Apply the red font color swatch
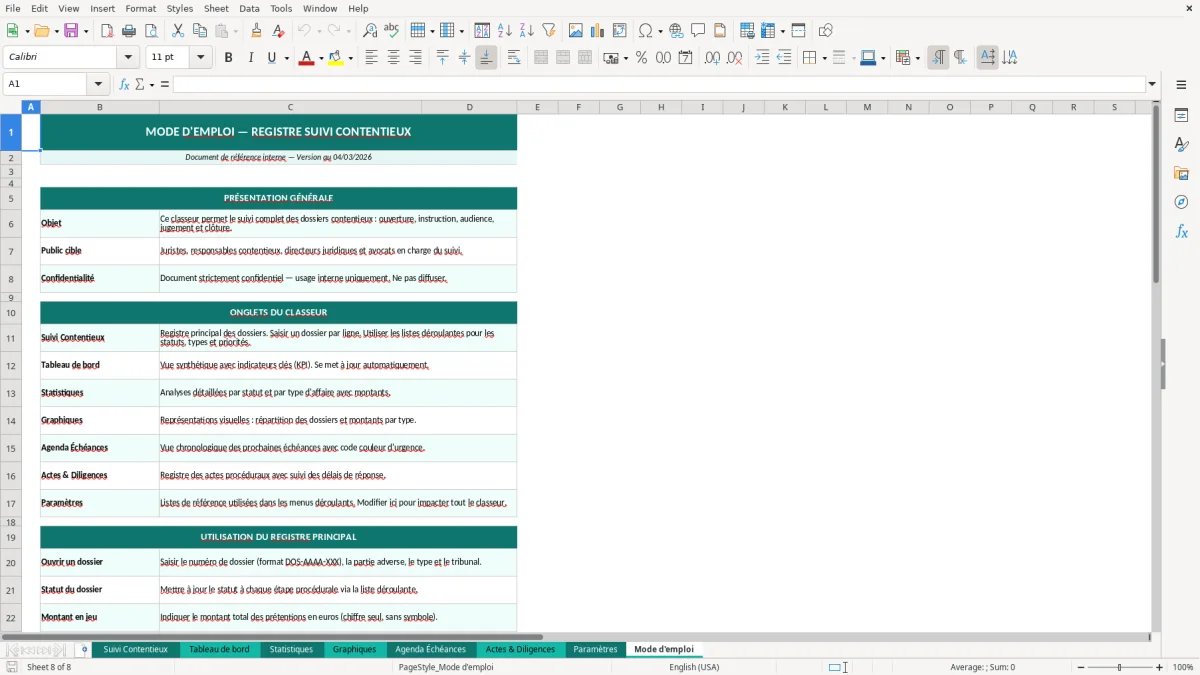Viewport: 1200px width, 675px height. coord(306,58)
